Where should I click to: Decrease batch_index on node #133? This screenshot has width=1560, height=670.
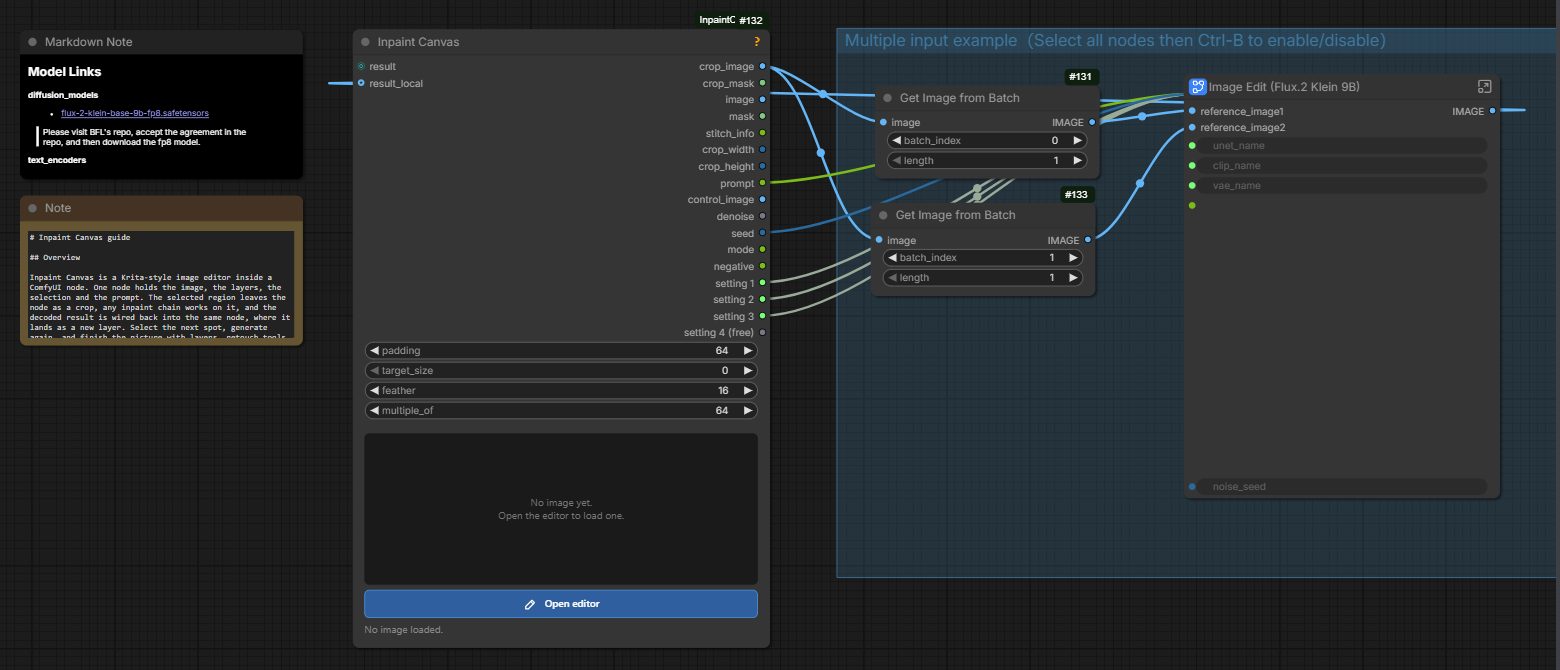point(892,258)
